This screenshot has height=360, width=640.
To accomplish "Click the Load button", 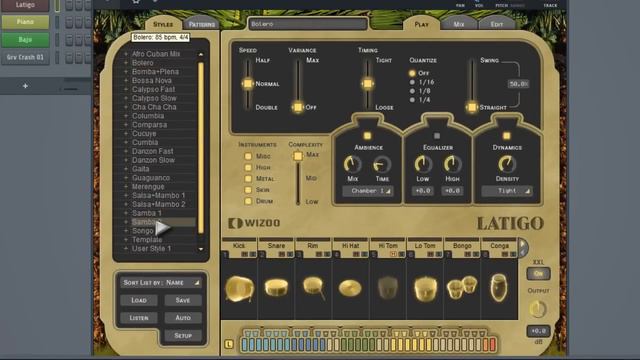I will tap(139, 300).
